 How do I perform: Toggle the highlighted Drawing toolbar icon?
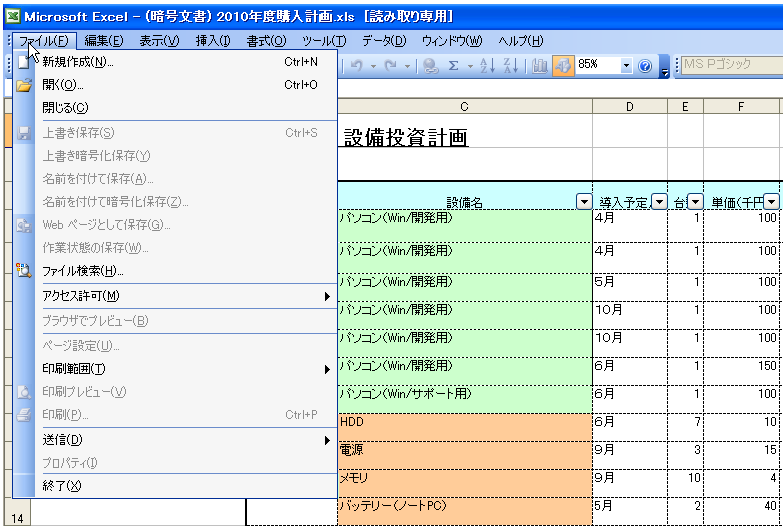tap(562, 65)
